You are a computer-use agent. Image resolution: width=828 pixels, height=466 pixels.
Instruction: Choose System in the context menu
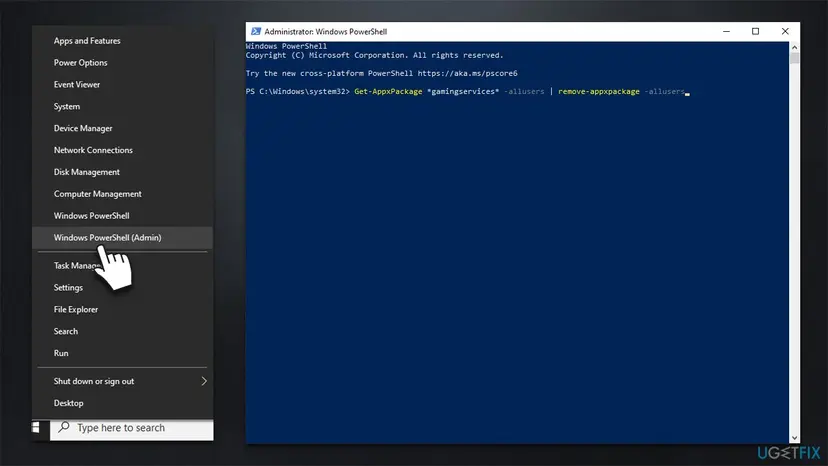123,106
